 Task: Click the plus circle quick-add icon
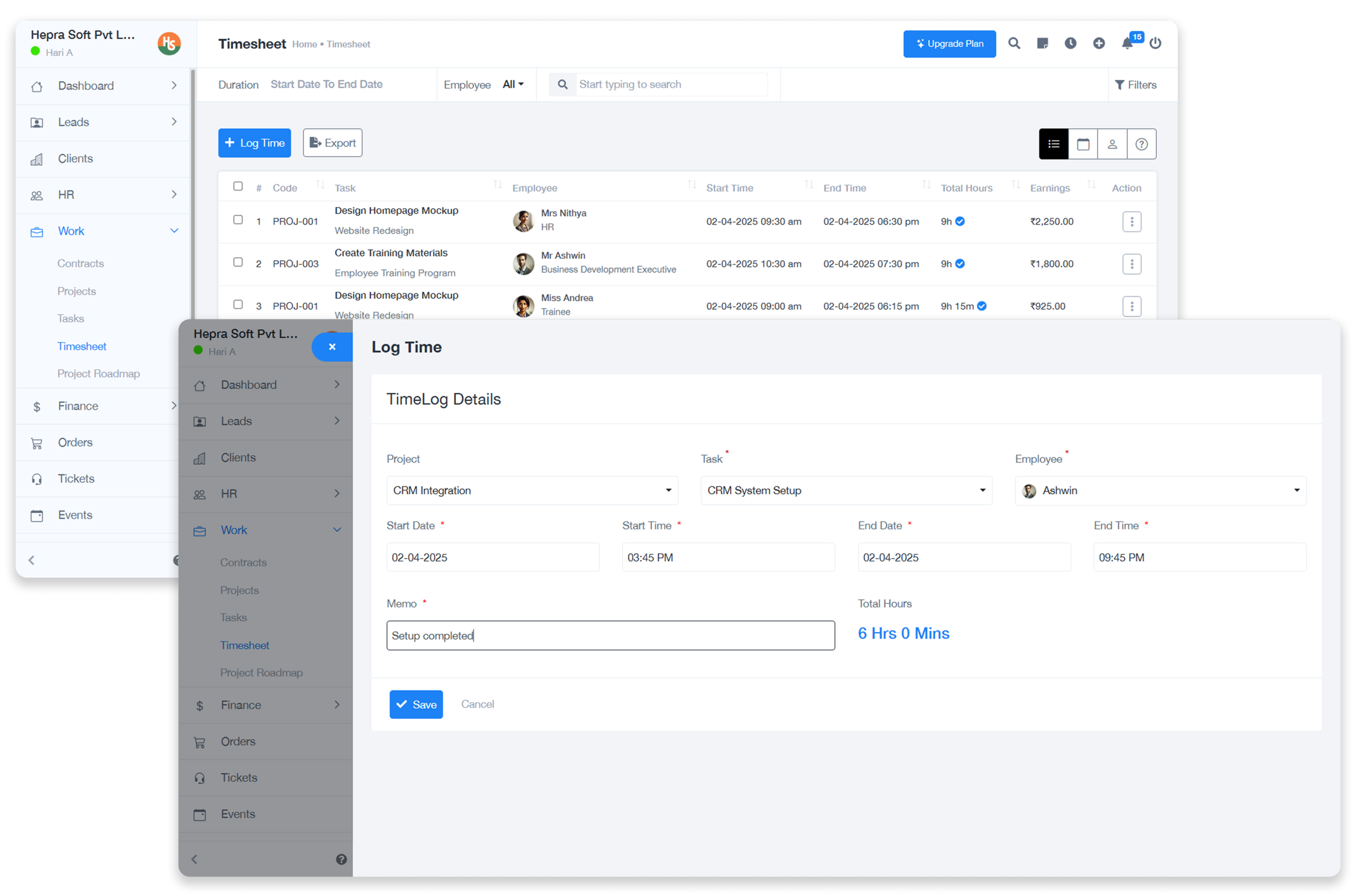pyautogui.click(x=1098, y=44)
